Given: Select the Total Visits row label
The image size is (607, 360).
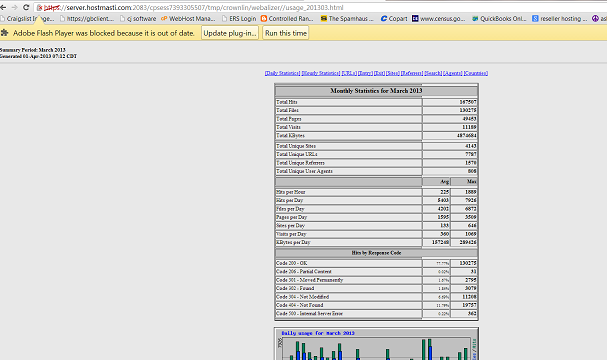Looking at the screenshot, I should click(288, 127).
